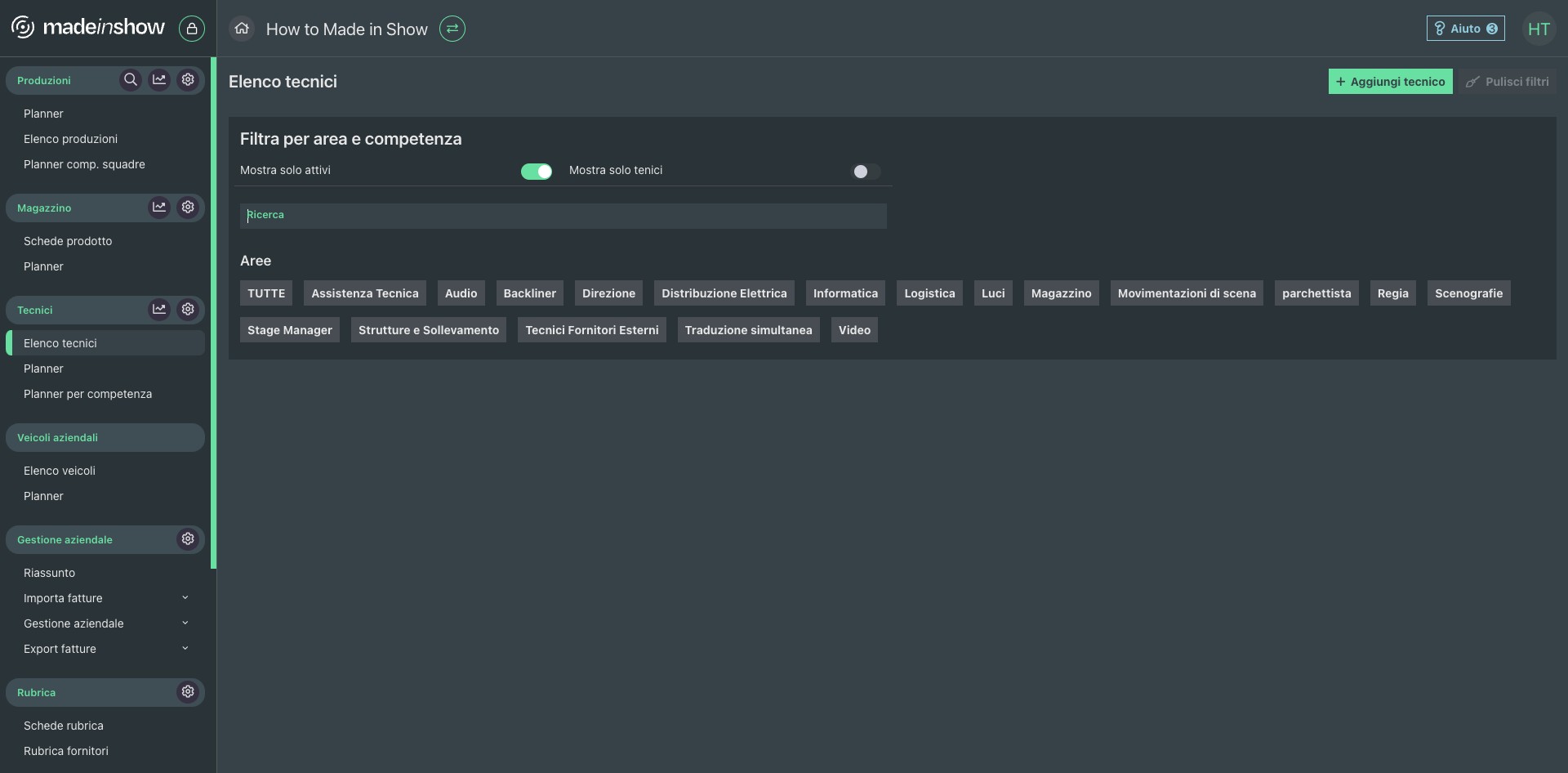The image size is (1568, 773).
Task: Open Rubrica settings gear icon
Action: [188, 692]
